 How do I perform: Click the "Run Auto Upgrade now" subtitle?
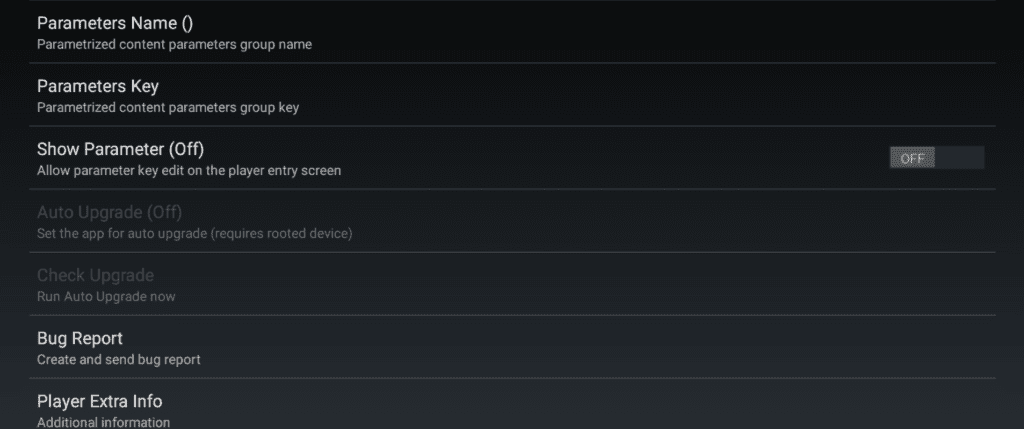[x=106, y=296]
